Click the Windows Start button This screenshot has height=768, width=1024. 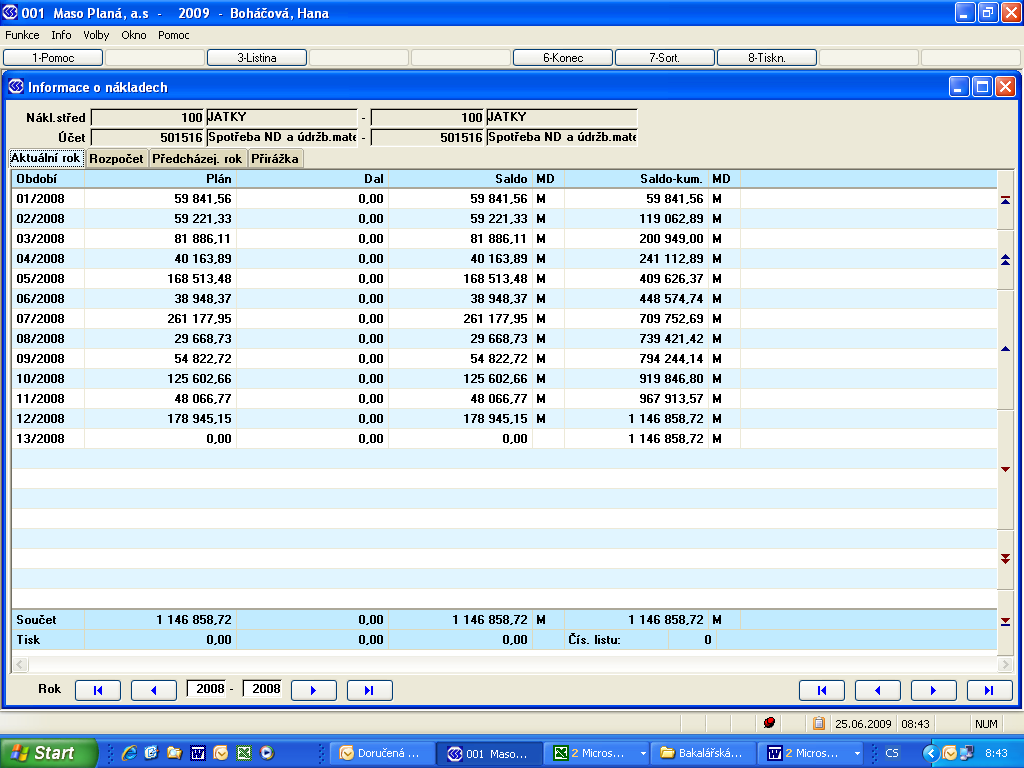48,753
